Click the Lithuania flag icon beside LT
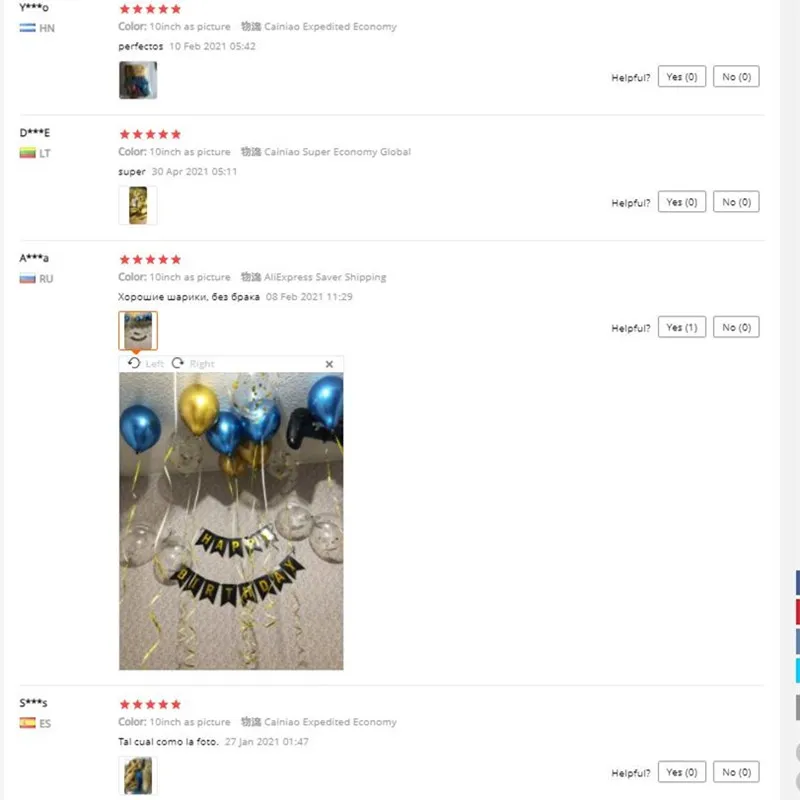800x800 pixels. [28, 153]
